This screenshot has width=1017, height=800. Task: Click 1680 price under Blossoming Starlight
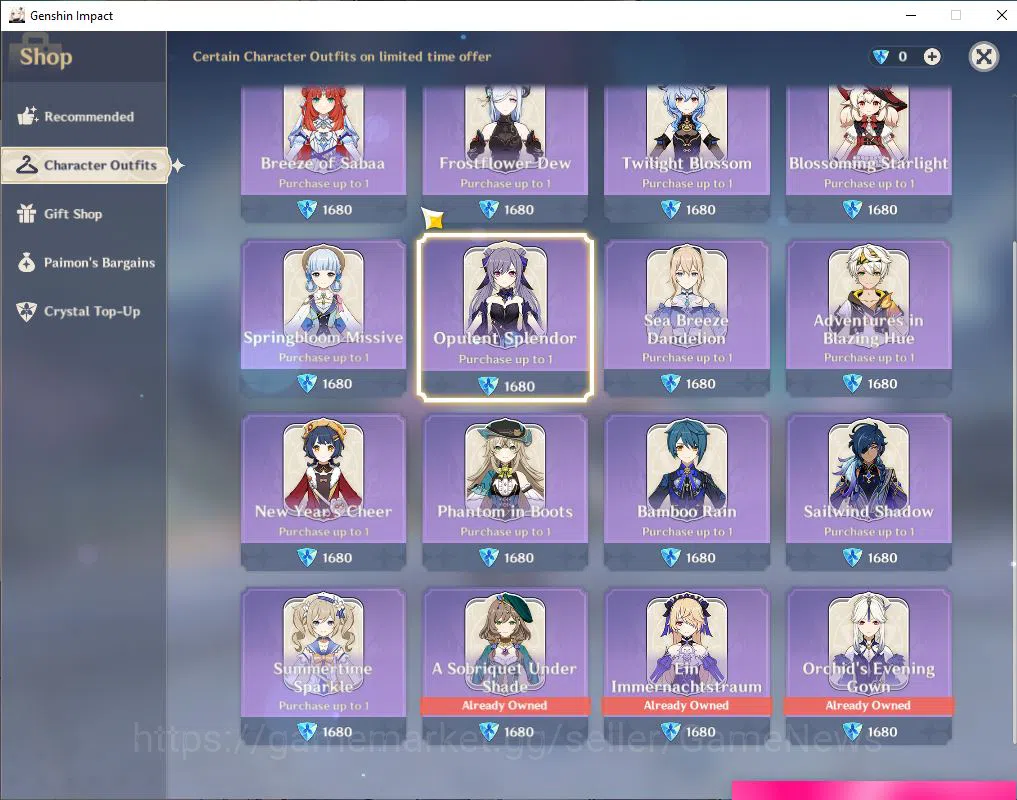click(x=882, y=210)
